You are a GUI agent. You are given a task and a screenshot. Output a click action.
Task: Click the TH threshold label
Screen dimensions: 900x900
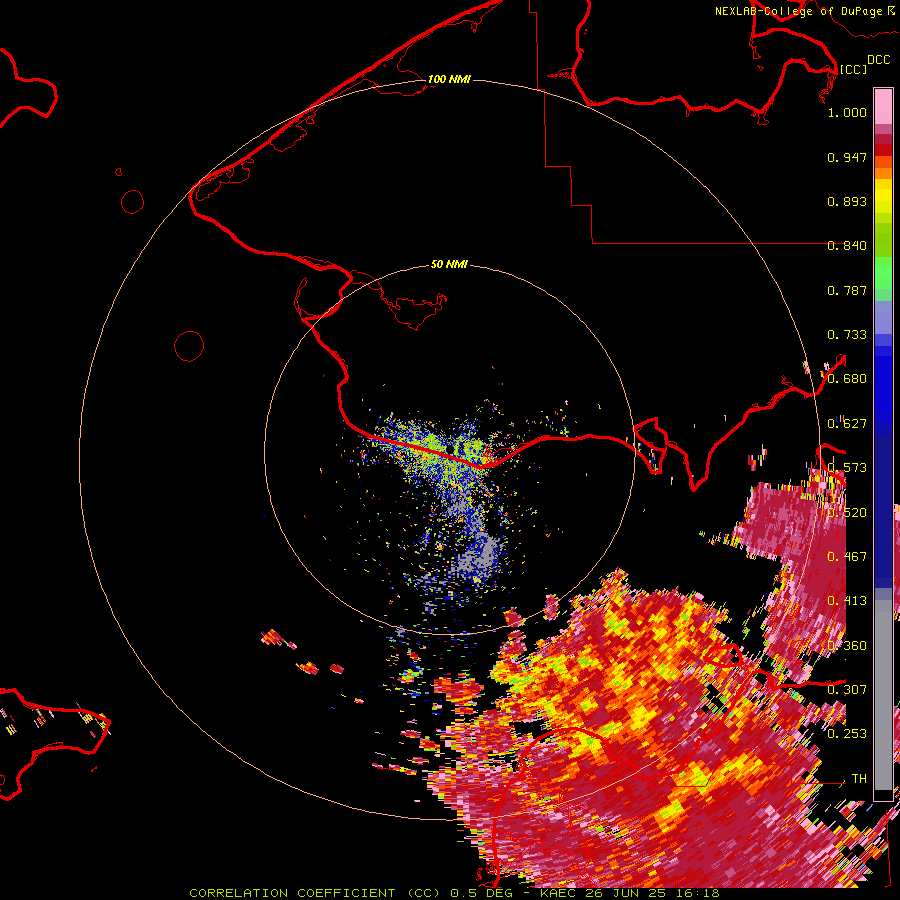[859, 778]
